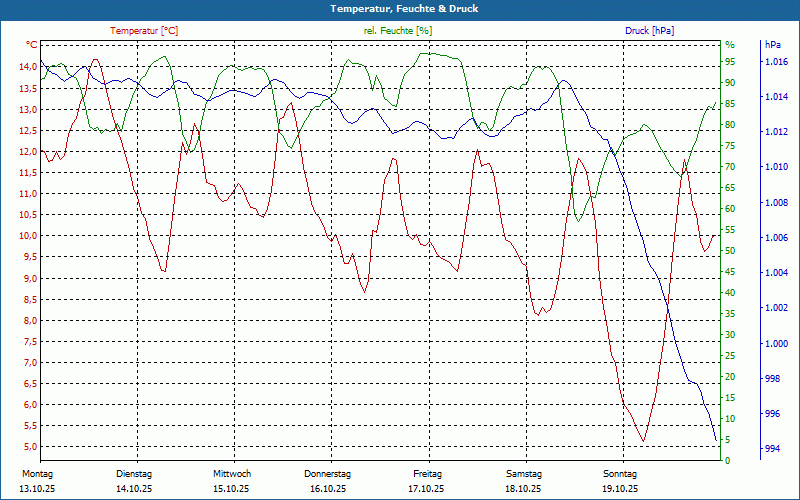Select the Dienstag 14.10.25 date label
800x500 pixels.
134,481
